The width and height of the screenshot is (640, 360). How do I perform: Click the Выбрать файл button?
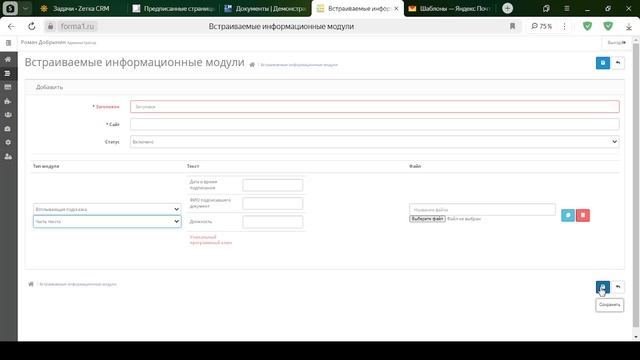point(427,219)
